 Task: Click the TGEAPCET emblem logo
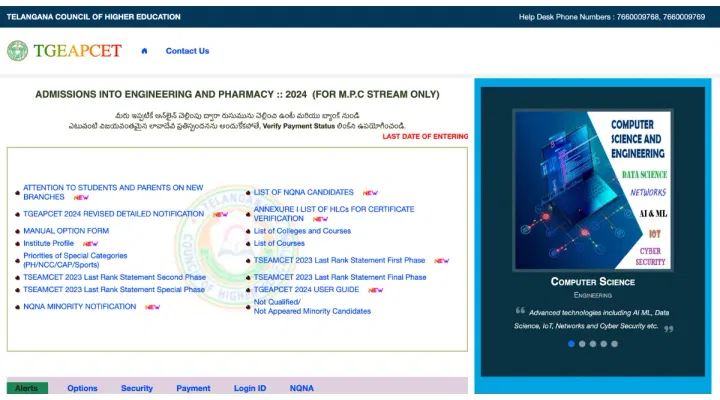[17, 51]
